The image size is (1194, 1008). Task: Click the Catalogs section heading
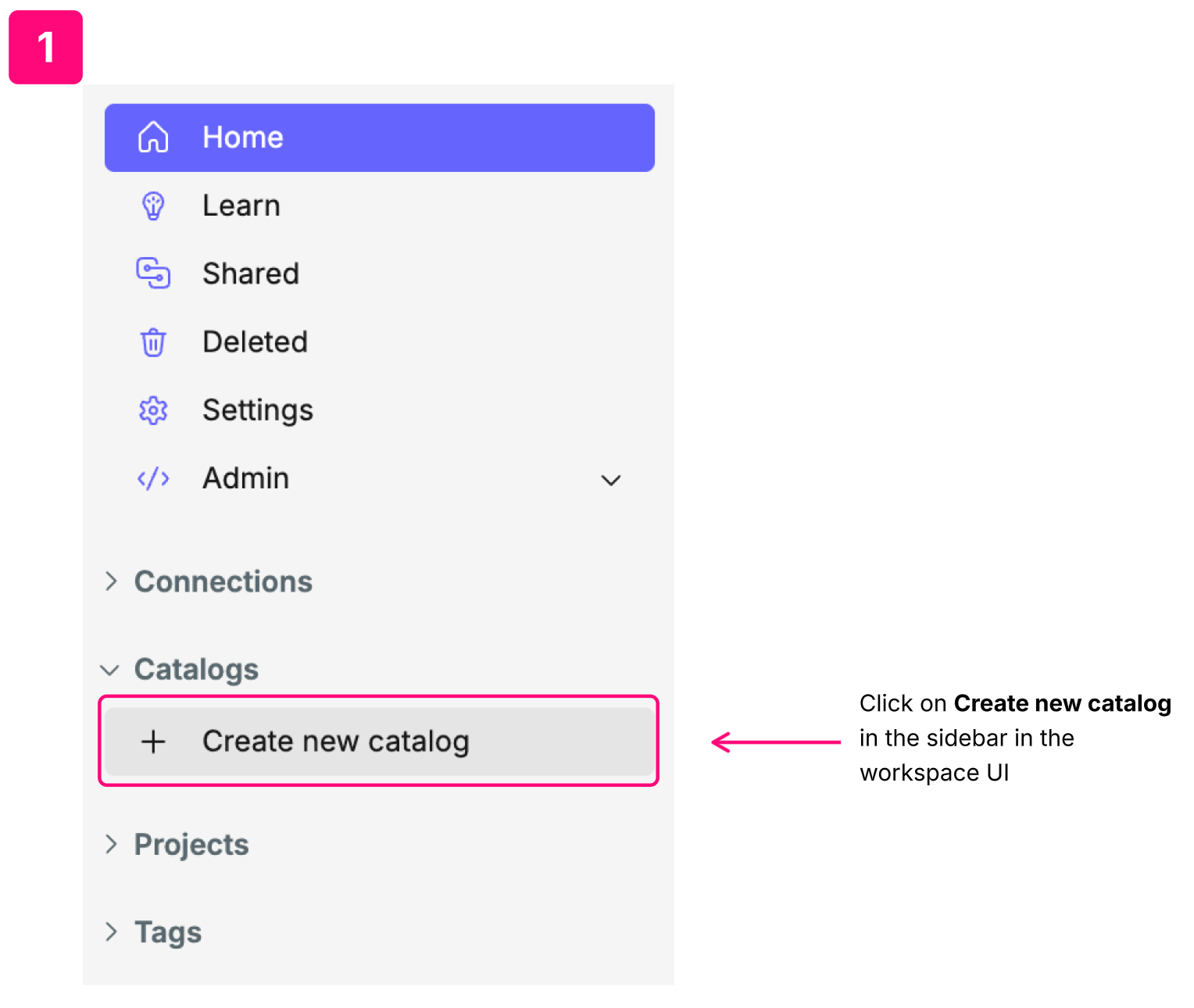click(196, 670)
